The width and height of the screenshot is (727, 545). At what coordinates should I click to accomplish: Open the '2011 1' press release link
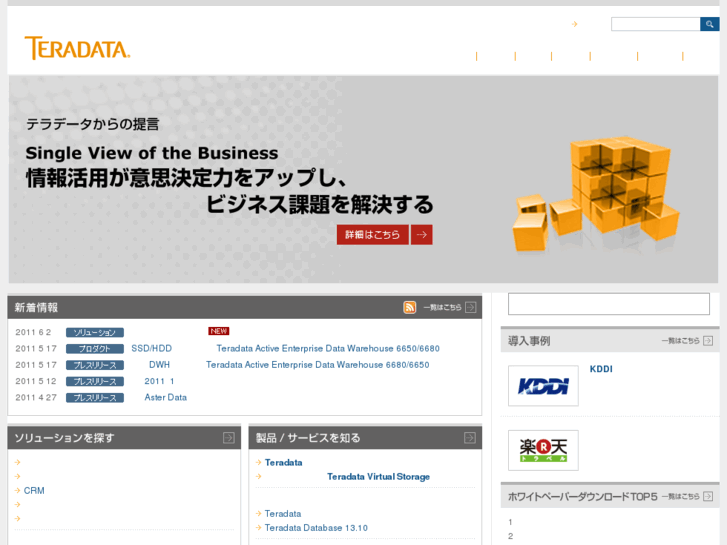point(159,381)
